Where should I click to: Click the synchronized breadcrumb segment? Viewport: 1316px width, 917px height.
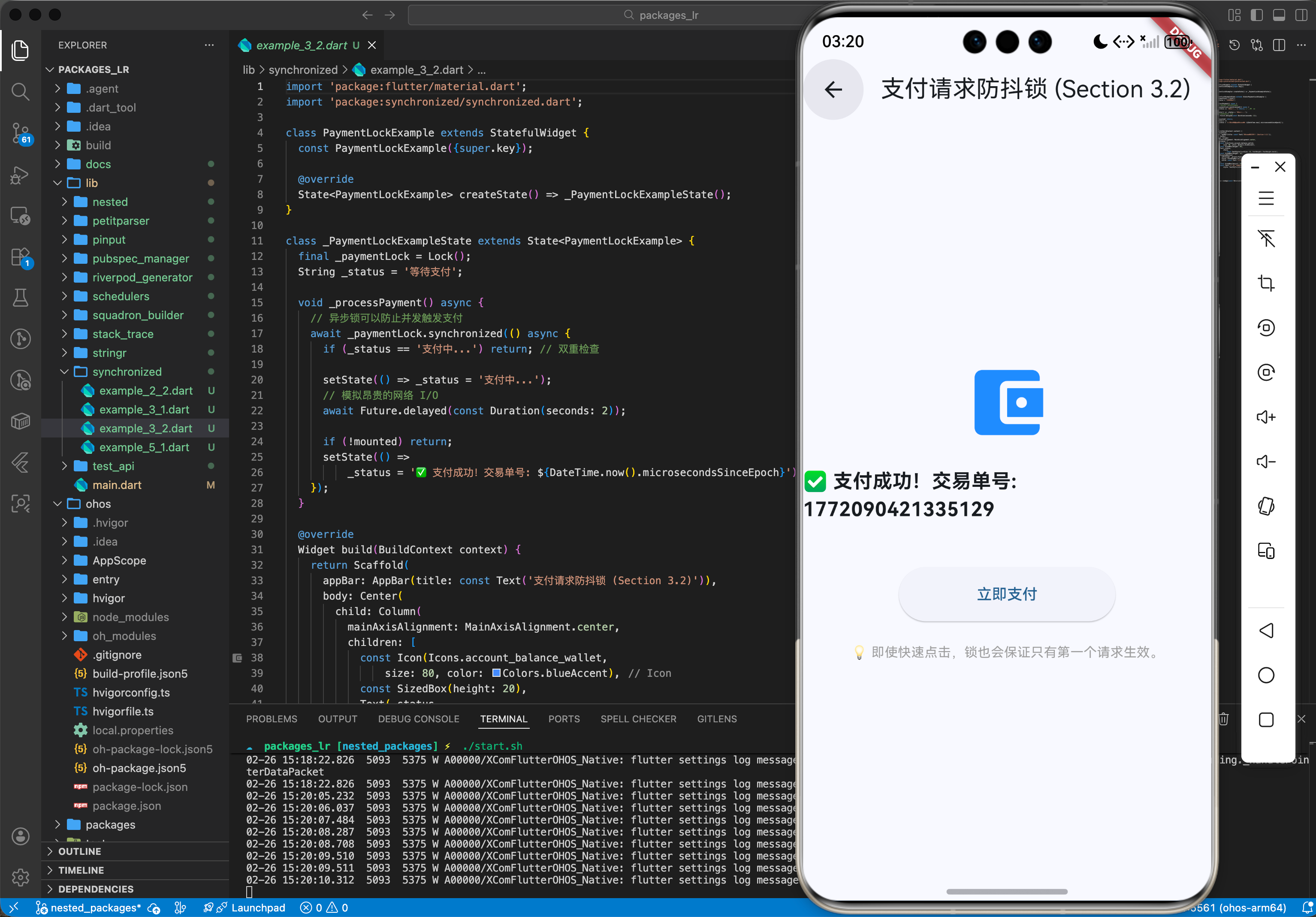click(x=303, y=70)
